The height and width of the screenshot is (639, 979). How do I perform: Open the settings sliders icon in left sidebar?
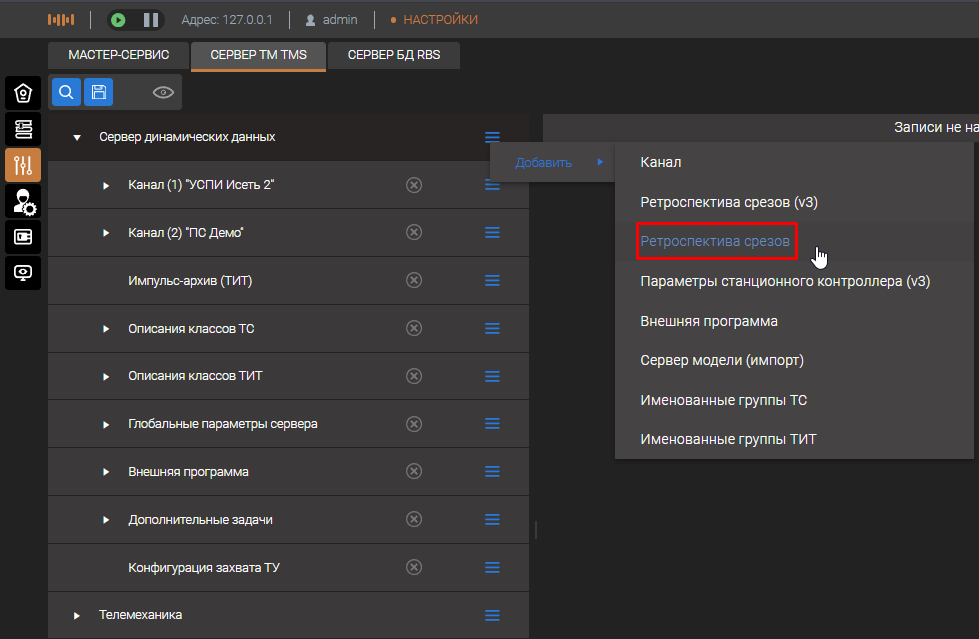23,165
